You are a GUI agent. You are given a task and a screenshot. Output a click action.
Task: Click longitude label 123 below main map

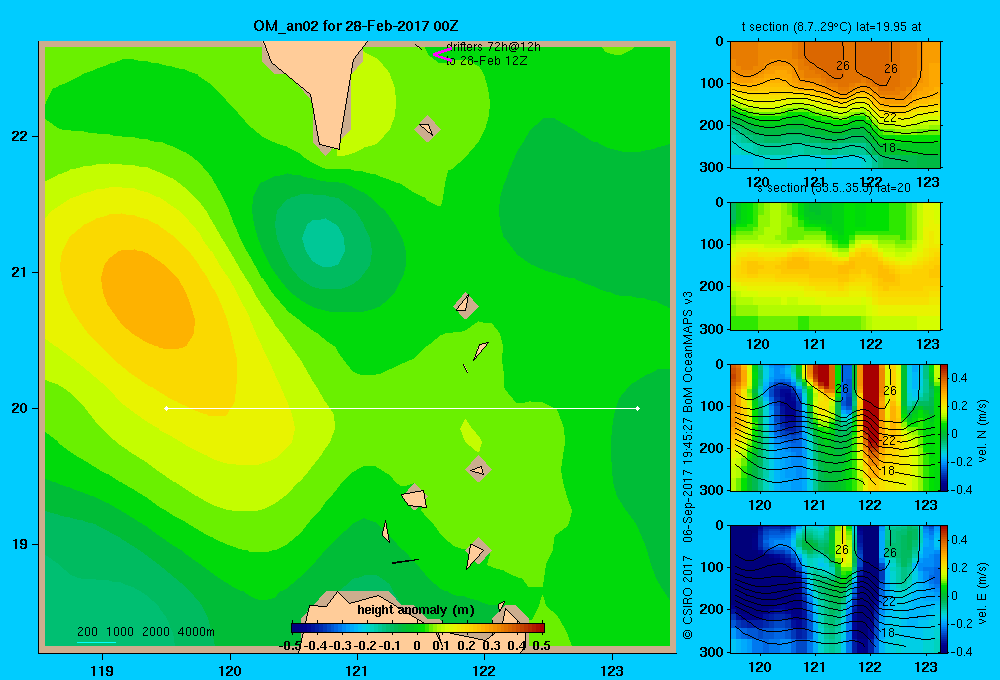(612, 670)
